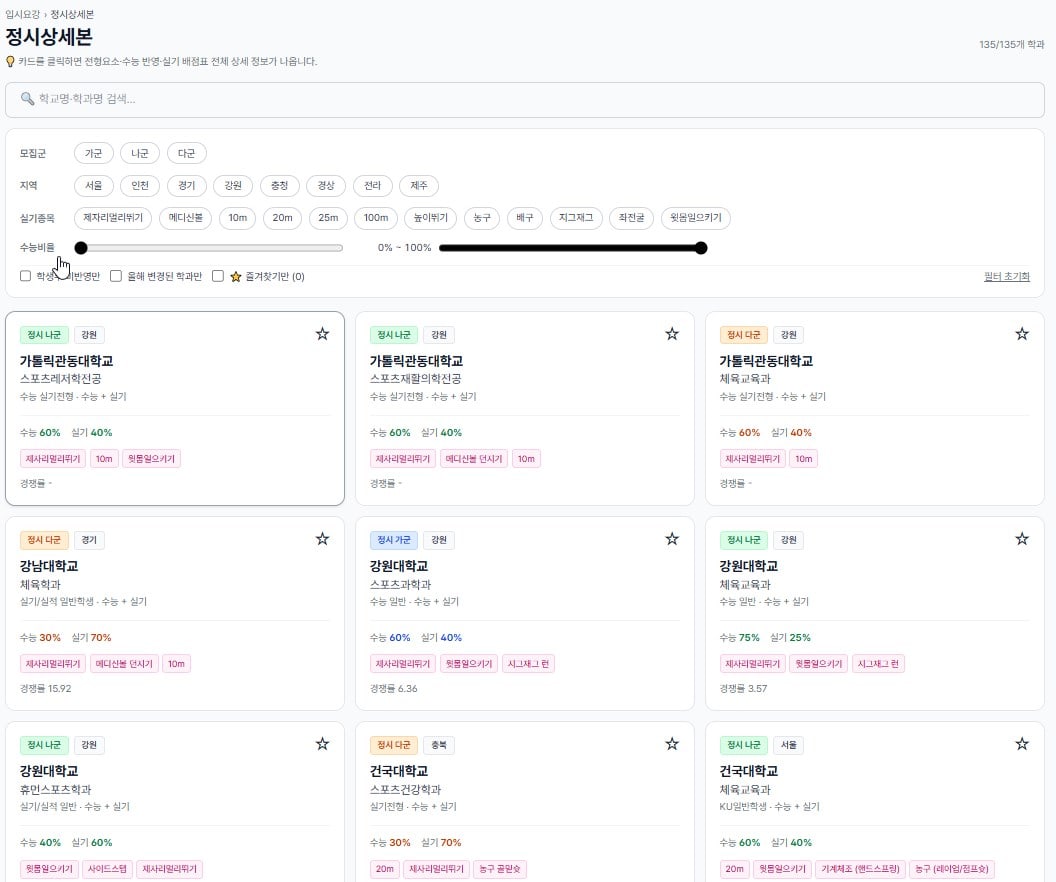The width and height of the screenshot is (1056, 882).
Task: Star the 건국대학교 체육교육과 card
Action: (x=1022, y=744)
